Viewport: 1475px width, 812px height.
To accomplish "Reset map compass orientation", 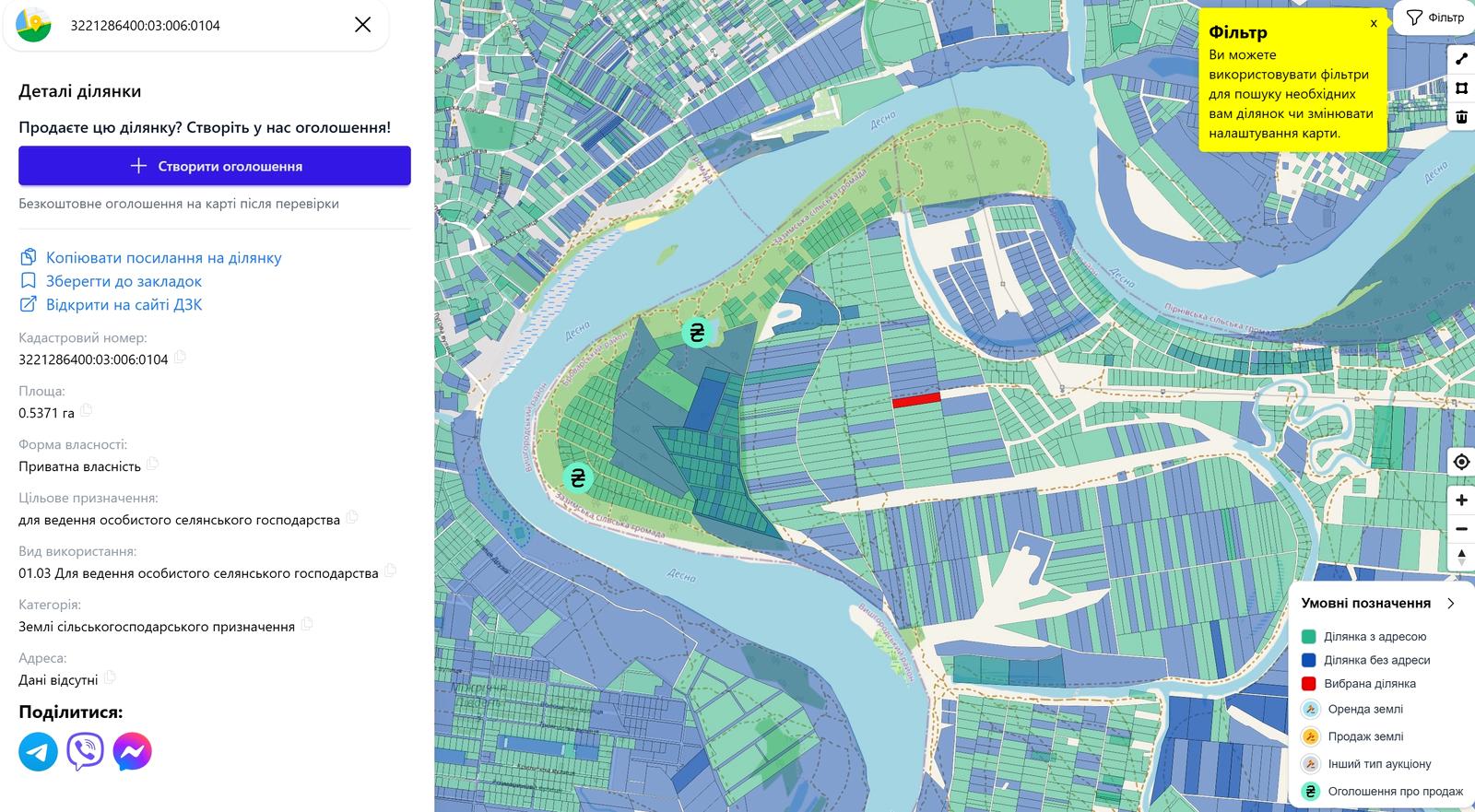I will pos(1461,558).
